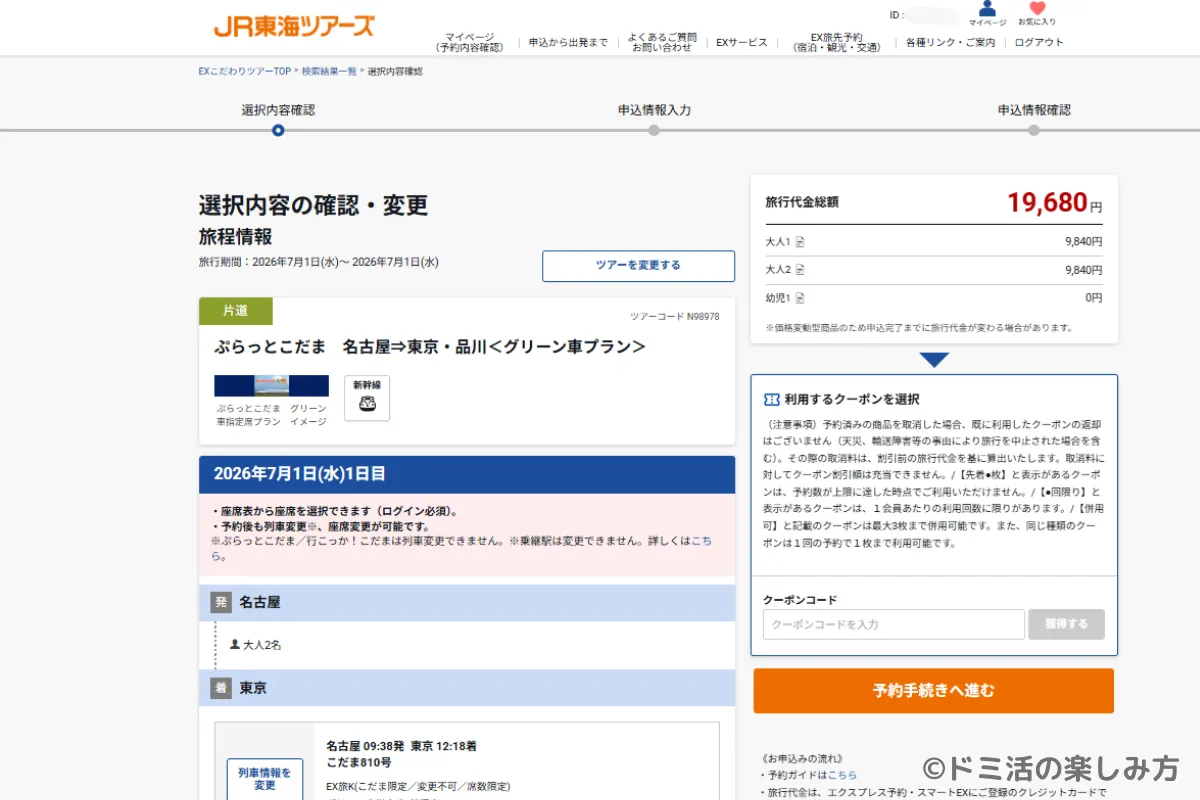
Task: Click the 獲得する coupon button
Action: point(1066,624)
